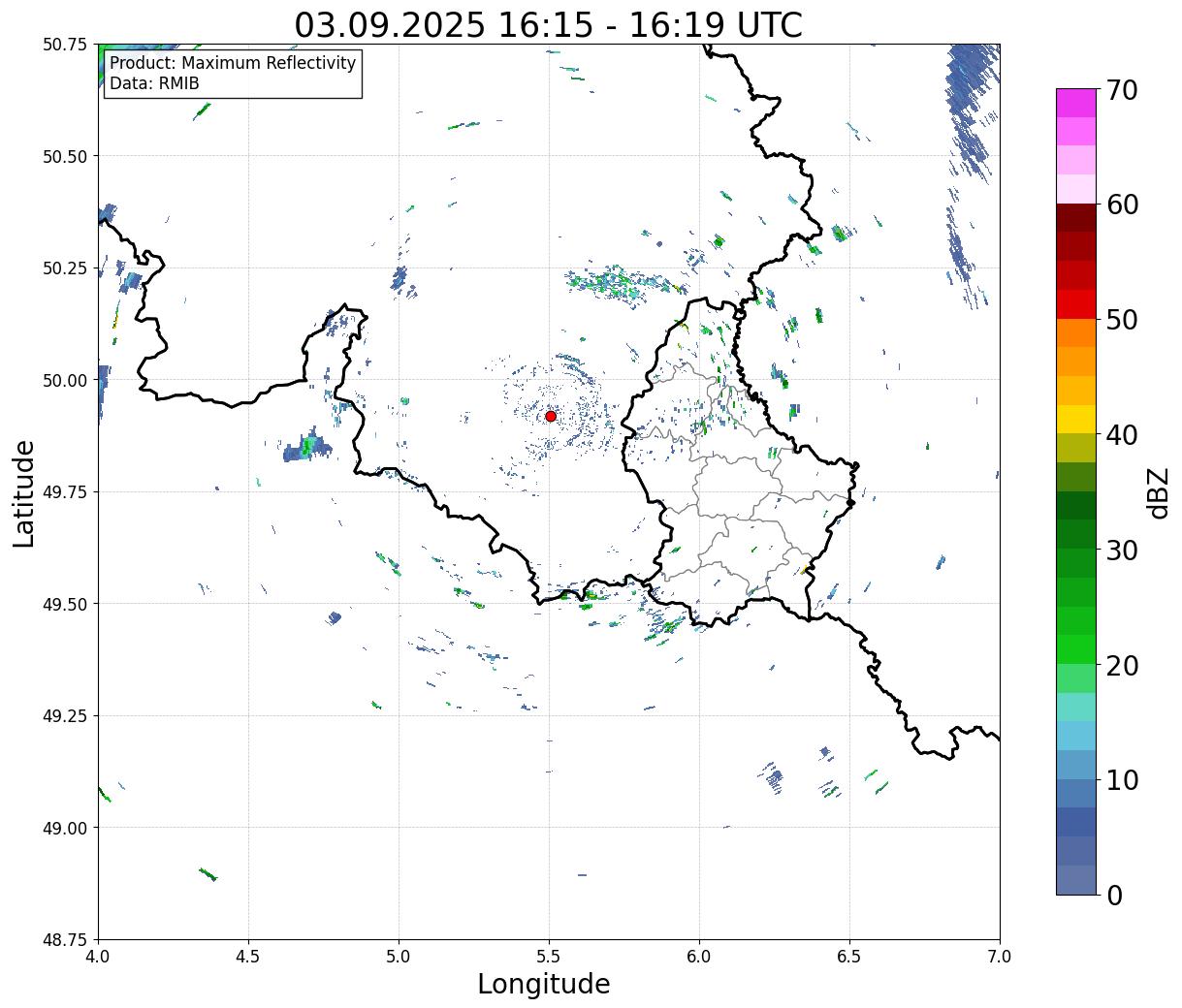Image resolution: width=1182 pixels, height=1008 pixels.
Task: Click the latitude tick 49.00
Action: pos(65,828)
